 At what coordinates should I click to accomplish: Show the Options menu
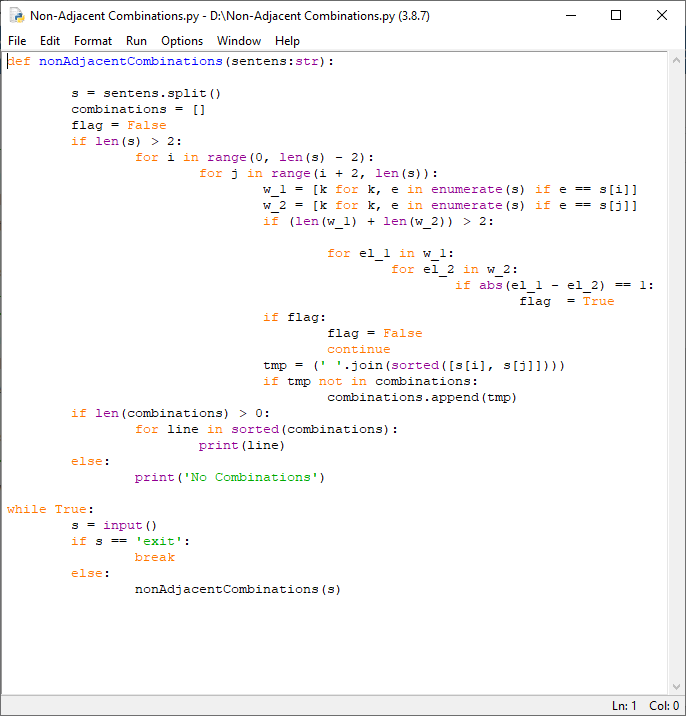click(182, 41)
